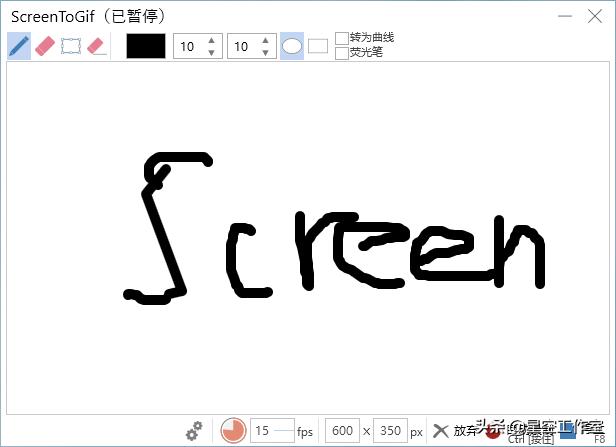Enable the 转为曲线 checkbox
Image resolution: width=616 pixels, height=447 pixels.
point(342,38)
